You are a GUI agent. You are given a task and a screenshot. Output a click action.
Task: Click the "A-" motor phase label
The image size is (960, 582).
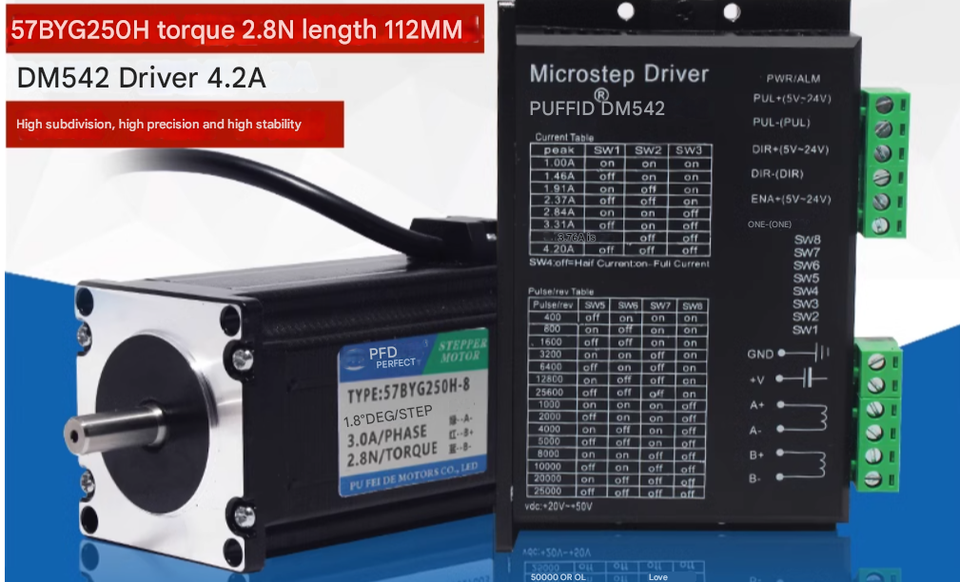756,430
